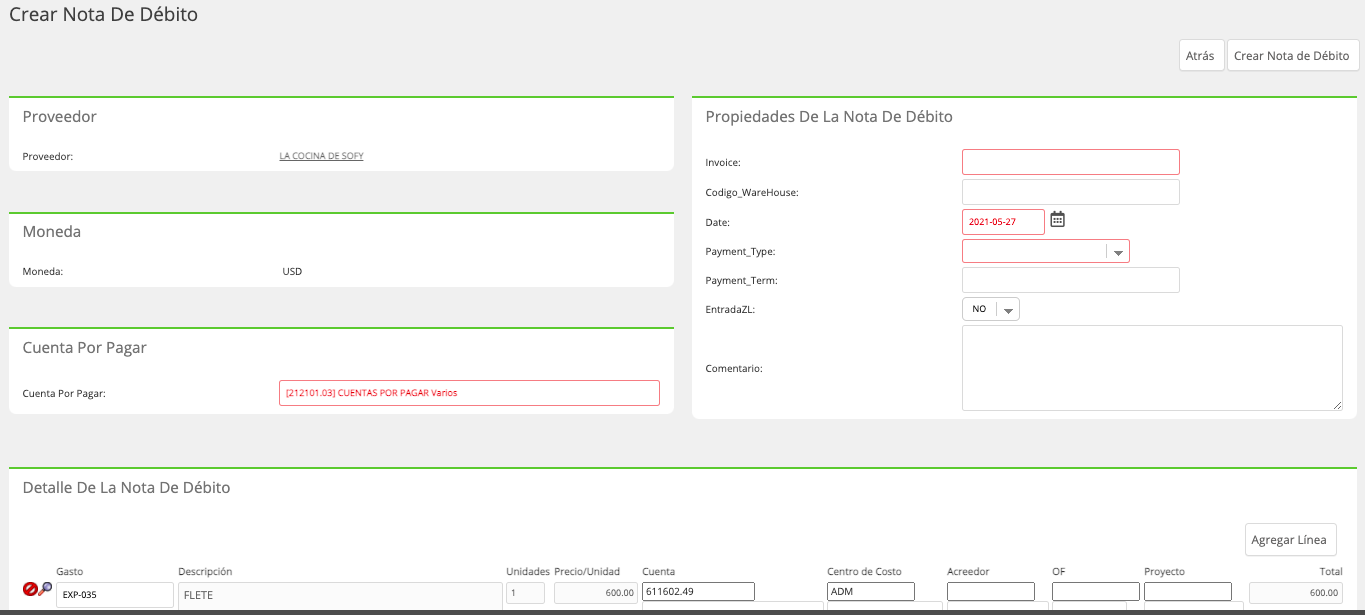Focus the empty Acreedor field

point(991,591)
